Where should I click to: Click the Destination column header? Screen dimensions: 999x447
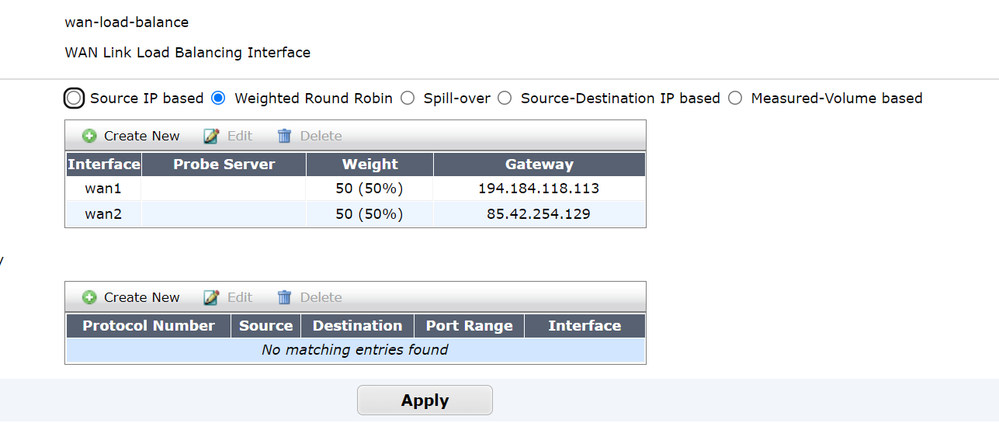pos(357,325)
